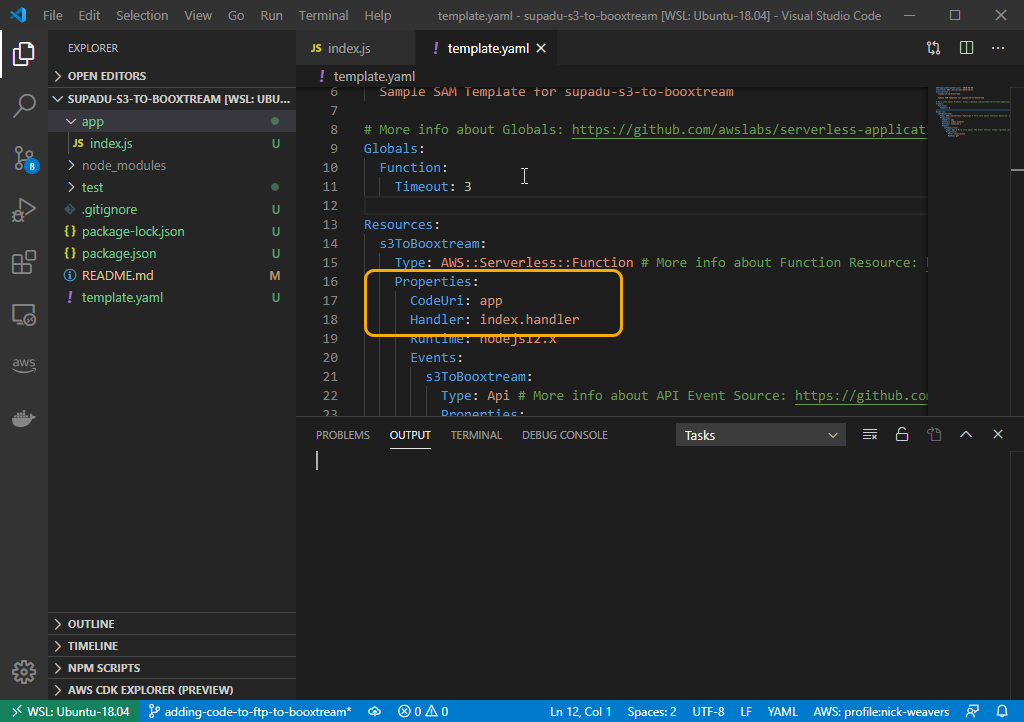Expand the OUTLINE section
The height and width of the screenshot is (722, 1024).
[x=172, y=624]
